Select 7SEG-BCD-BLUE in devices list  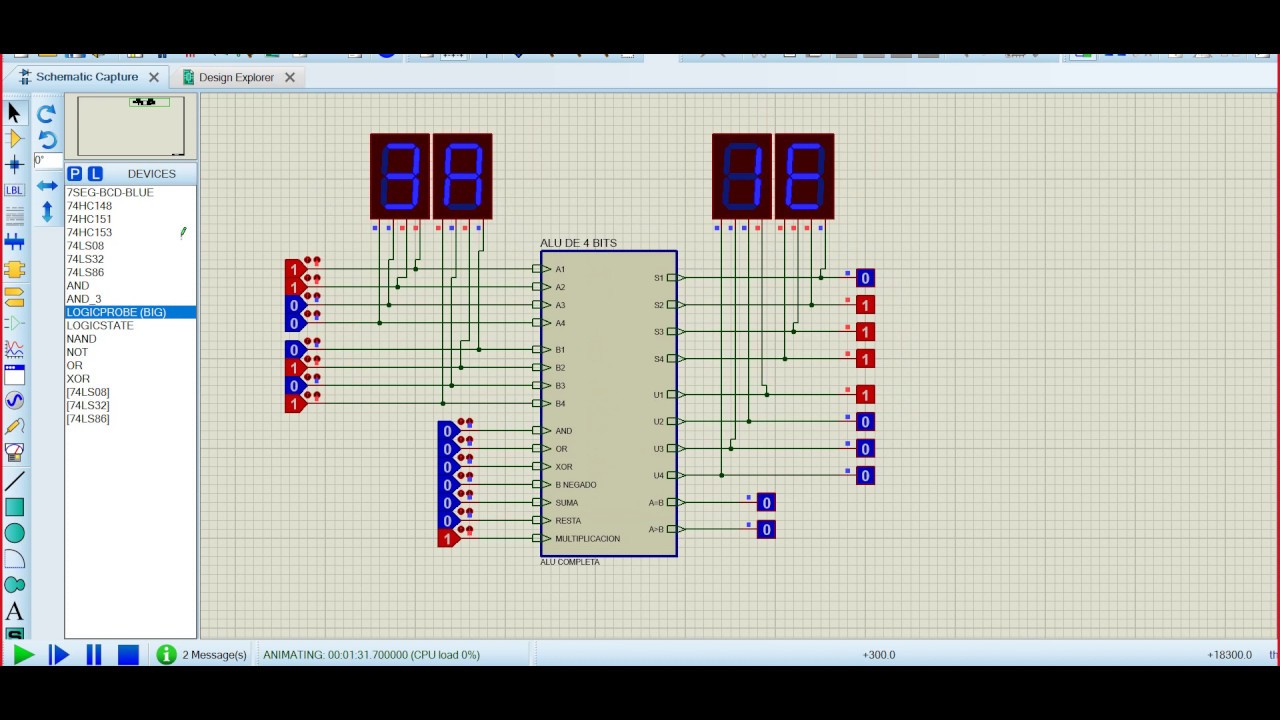tap(110, 193)
